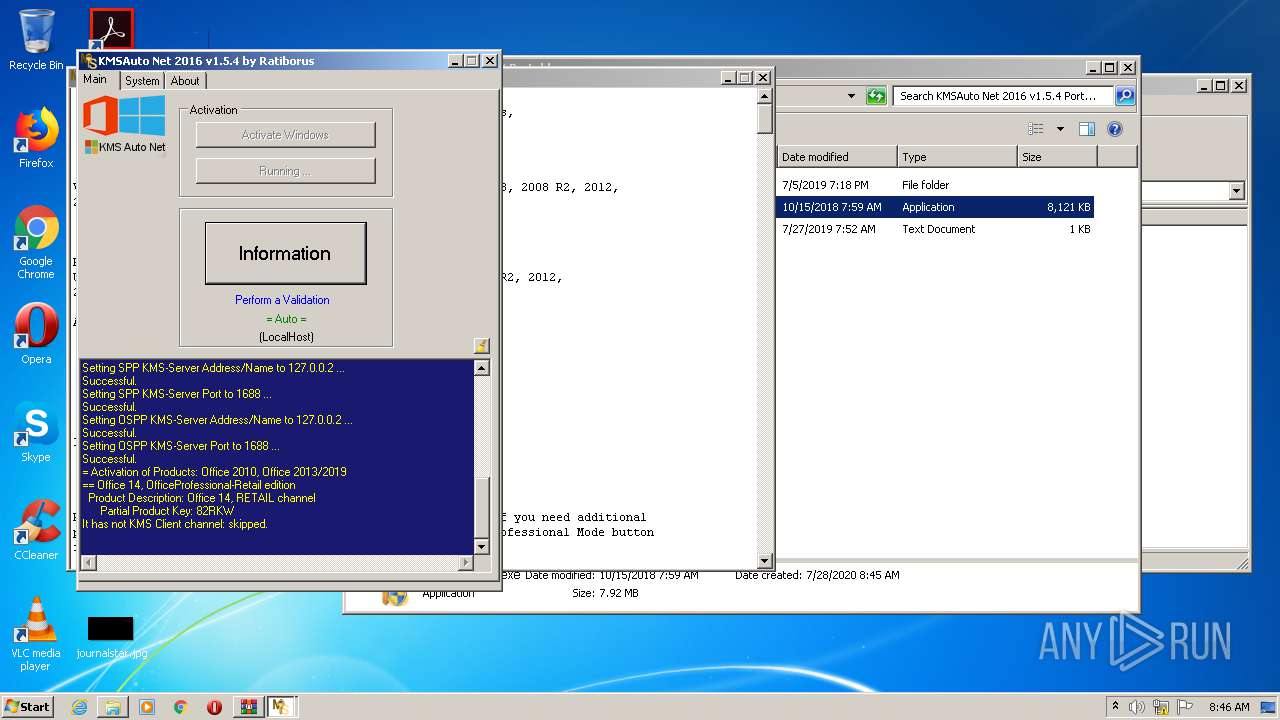This screenshot has width=1280, height=720.
Task: Click the Perform a Validation link
Action: pos(282,300)
